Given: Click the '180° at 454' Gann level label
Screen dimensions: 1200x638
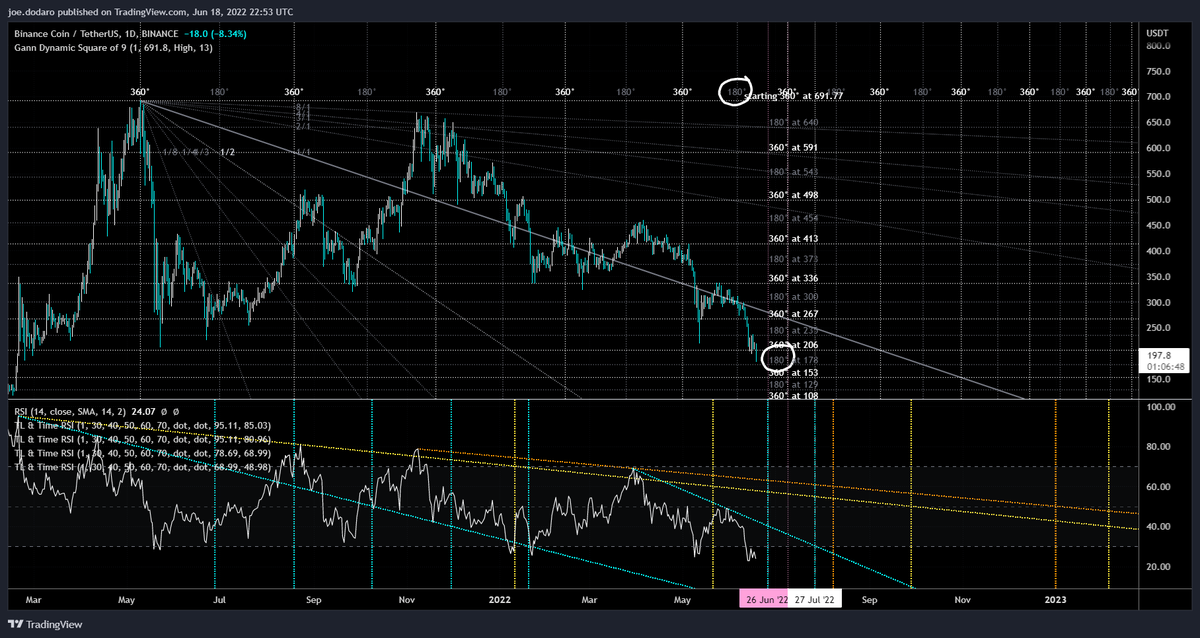Looking at the screenshot, I should click(794, 218).
